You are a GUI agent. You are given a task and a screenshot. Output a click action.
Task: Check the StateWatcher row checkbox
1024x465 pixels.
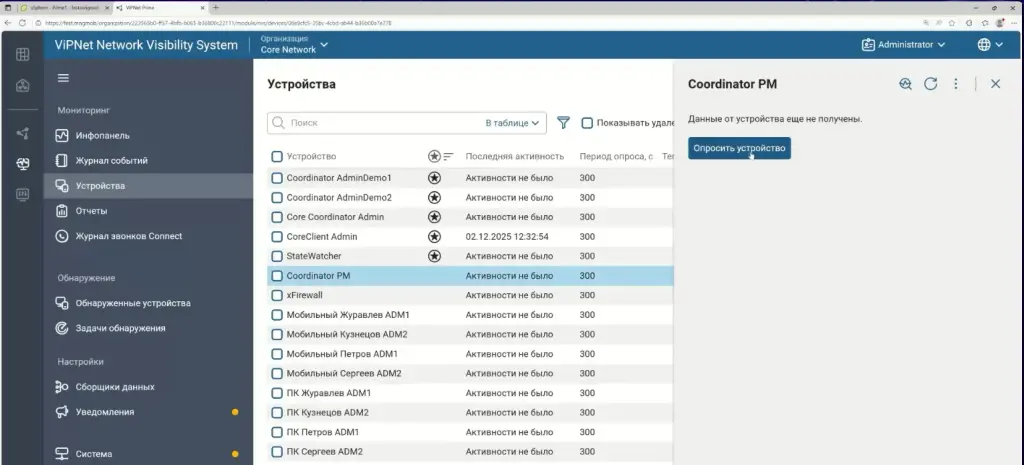(277, 256)
